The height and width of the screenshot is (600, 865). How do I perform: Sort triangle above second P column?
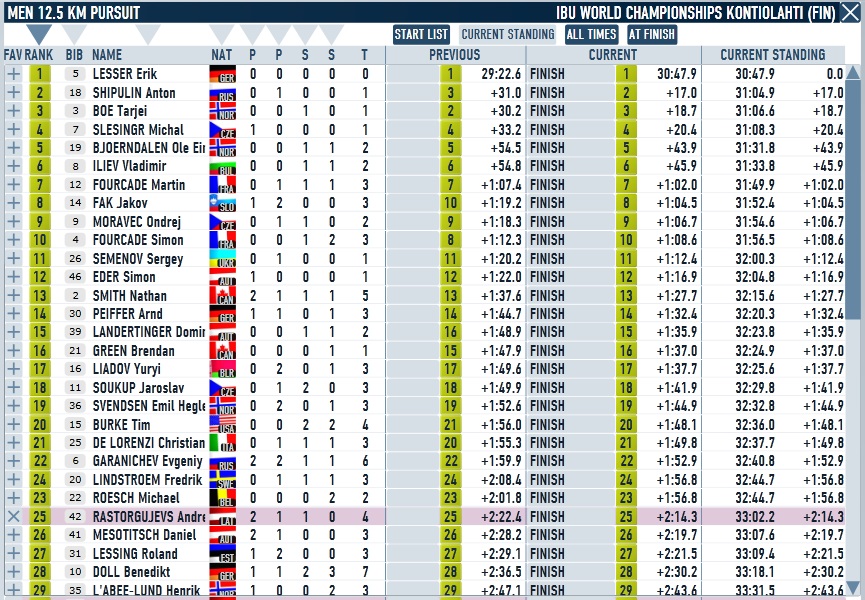click(279, 34)
